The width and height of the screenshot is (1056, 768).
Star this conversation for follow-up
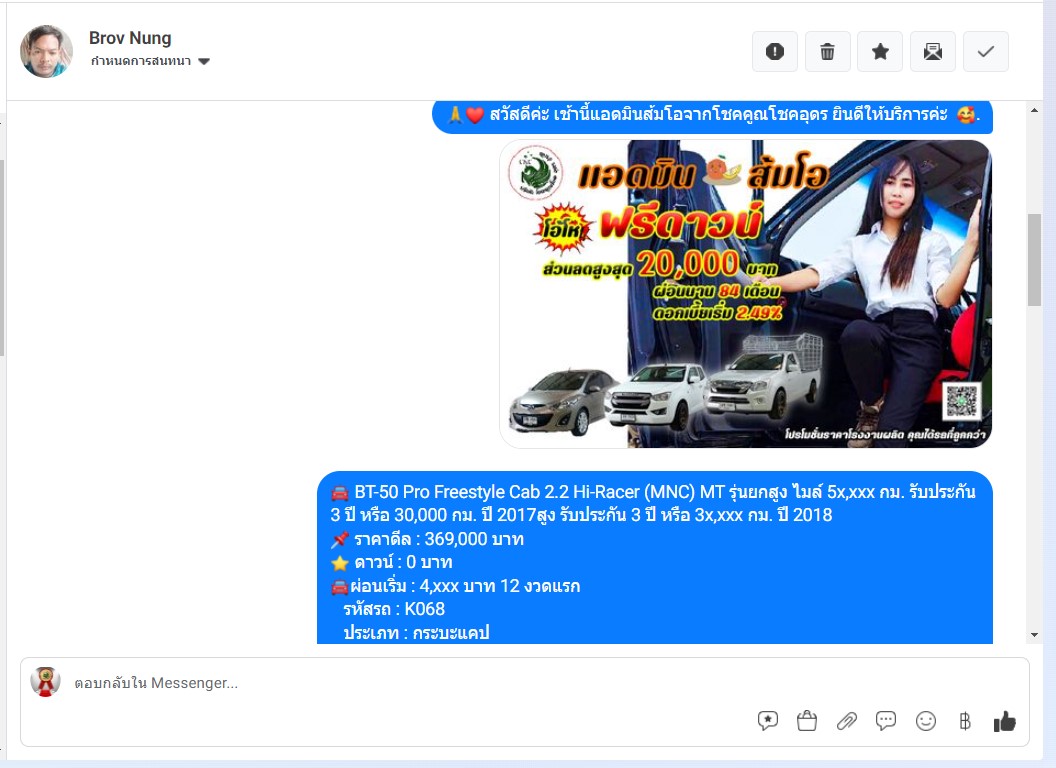click(880, 52)
